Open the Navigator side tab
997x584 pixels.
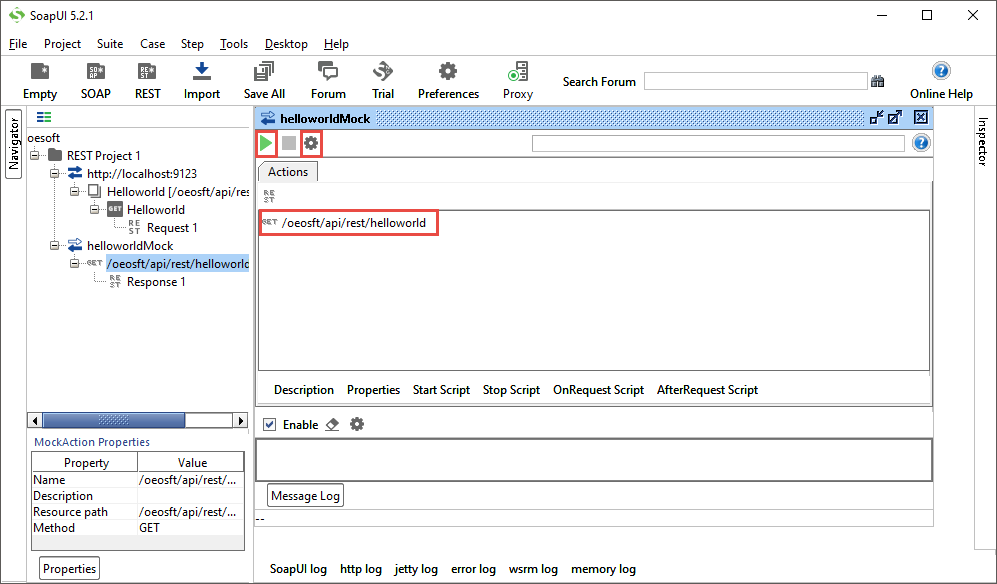[x=13, y=144]
